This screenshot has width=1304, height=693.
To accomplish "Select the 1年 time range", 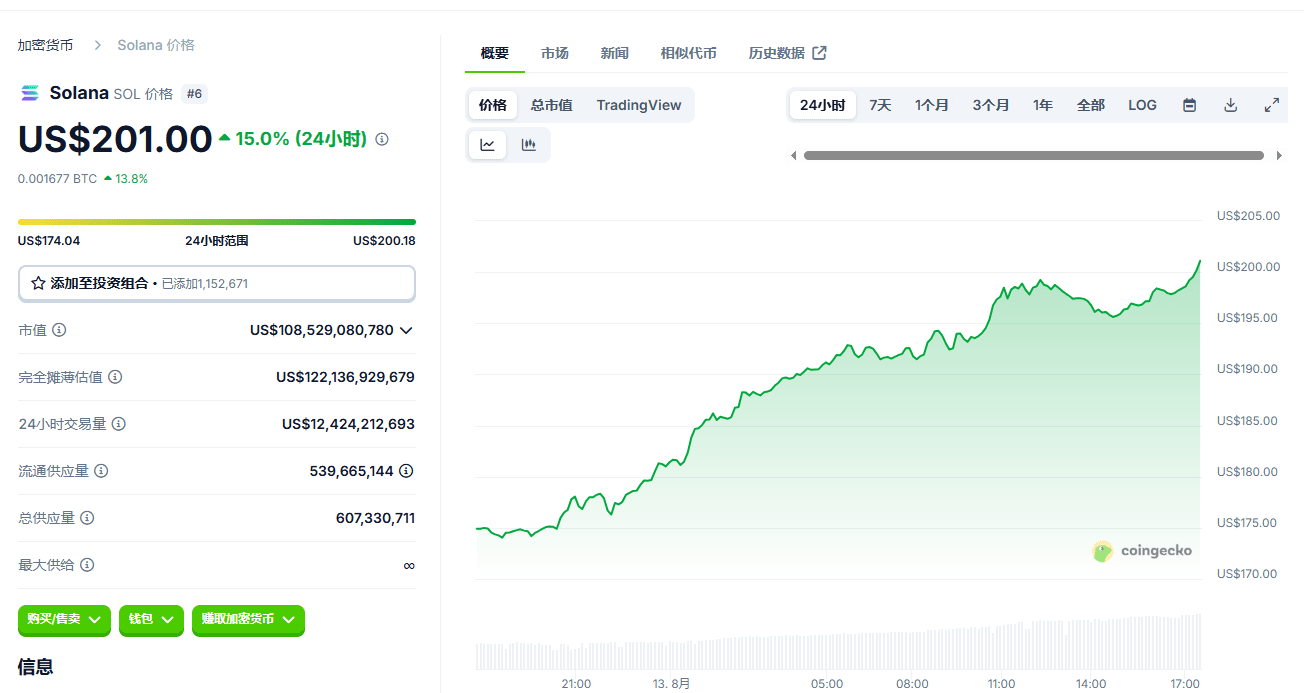I will [1043, 105].
